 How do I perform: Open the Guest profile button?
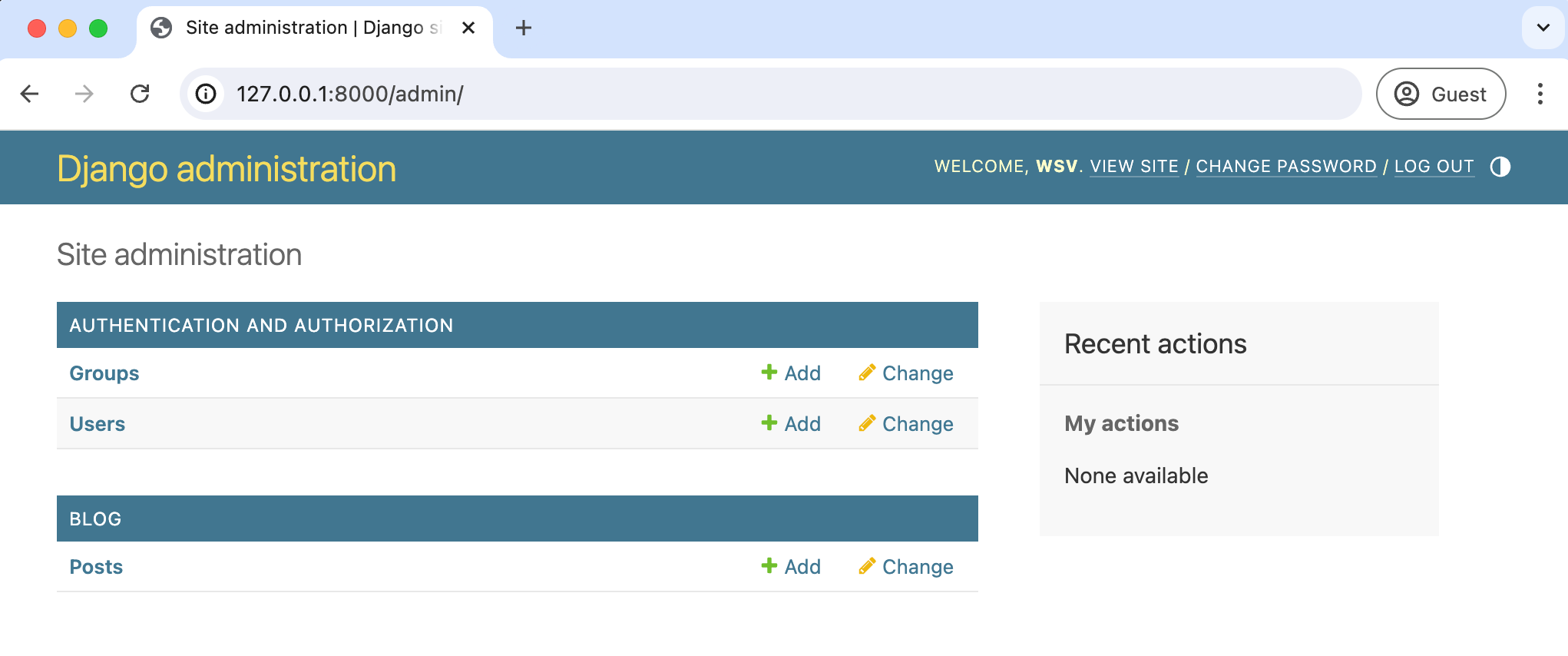pyautogui.click(x=1441, y=94)
